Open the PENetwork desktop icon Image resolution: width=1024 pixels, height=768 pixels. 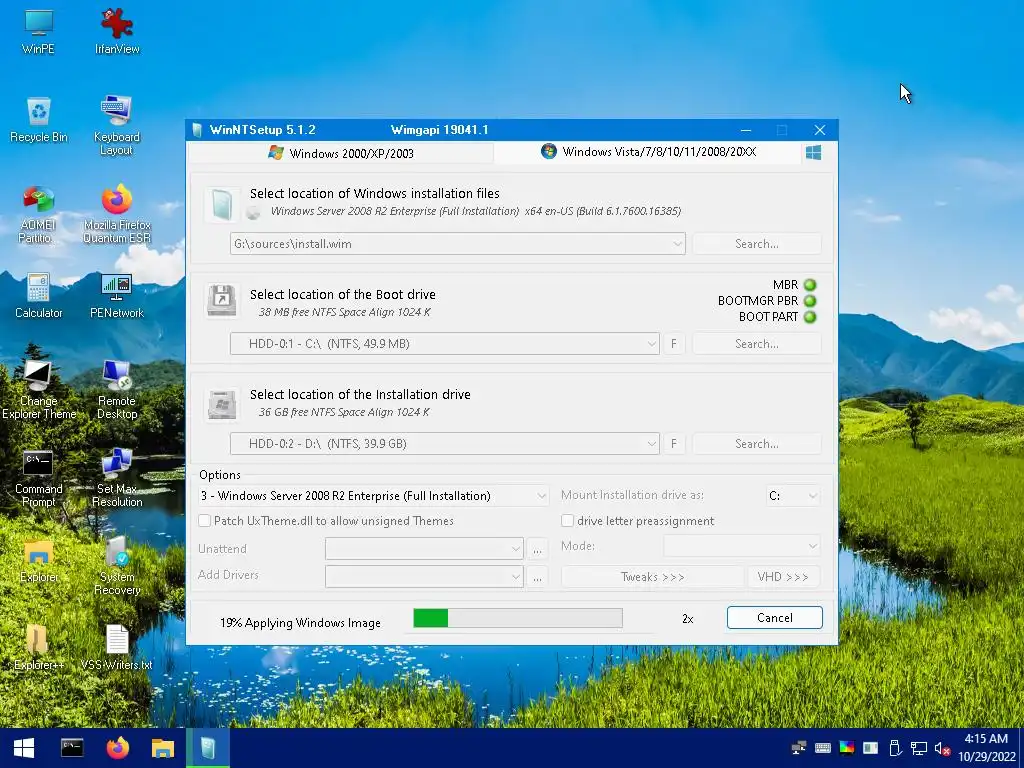(x=117, y=296)
